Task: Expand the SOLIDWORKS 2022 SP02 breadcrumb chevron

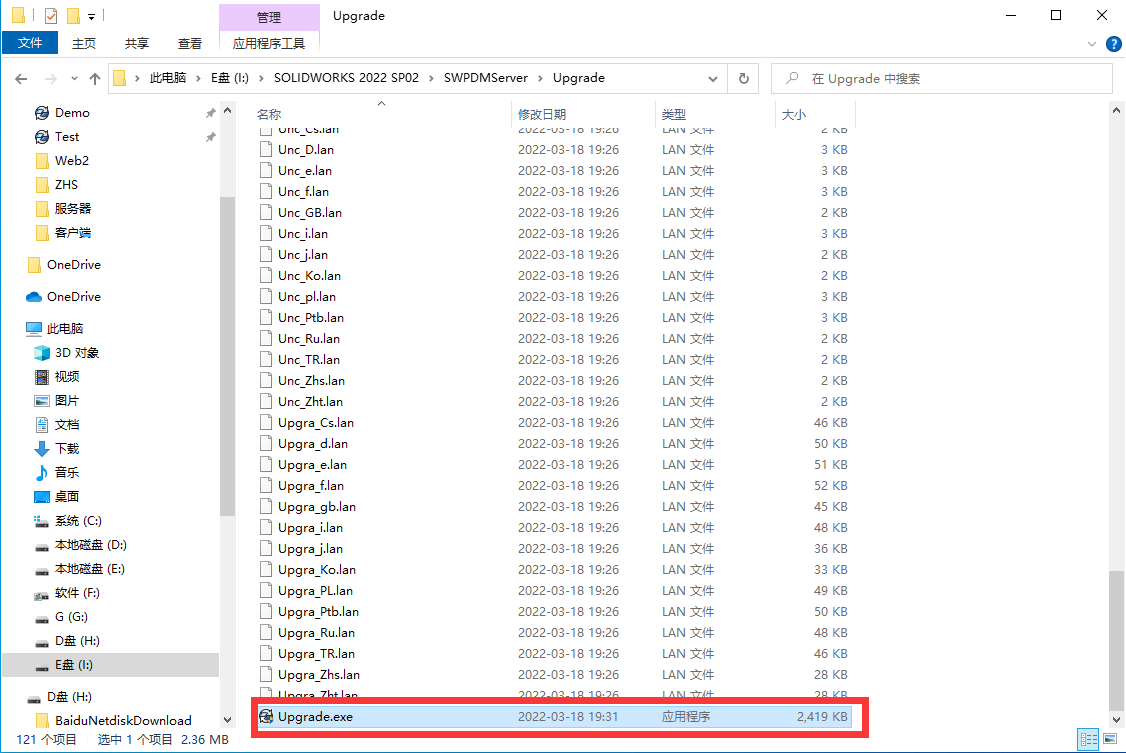Action: (432, 78)
